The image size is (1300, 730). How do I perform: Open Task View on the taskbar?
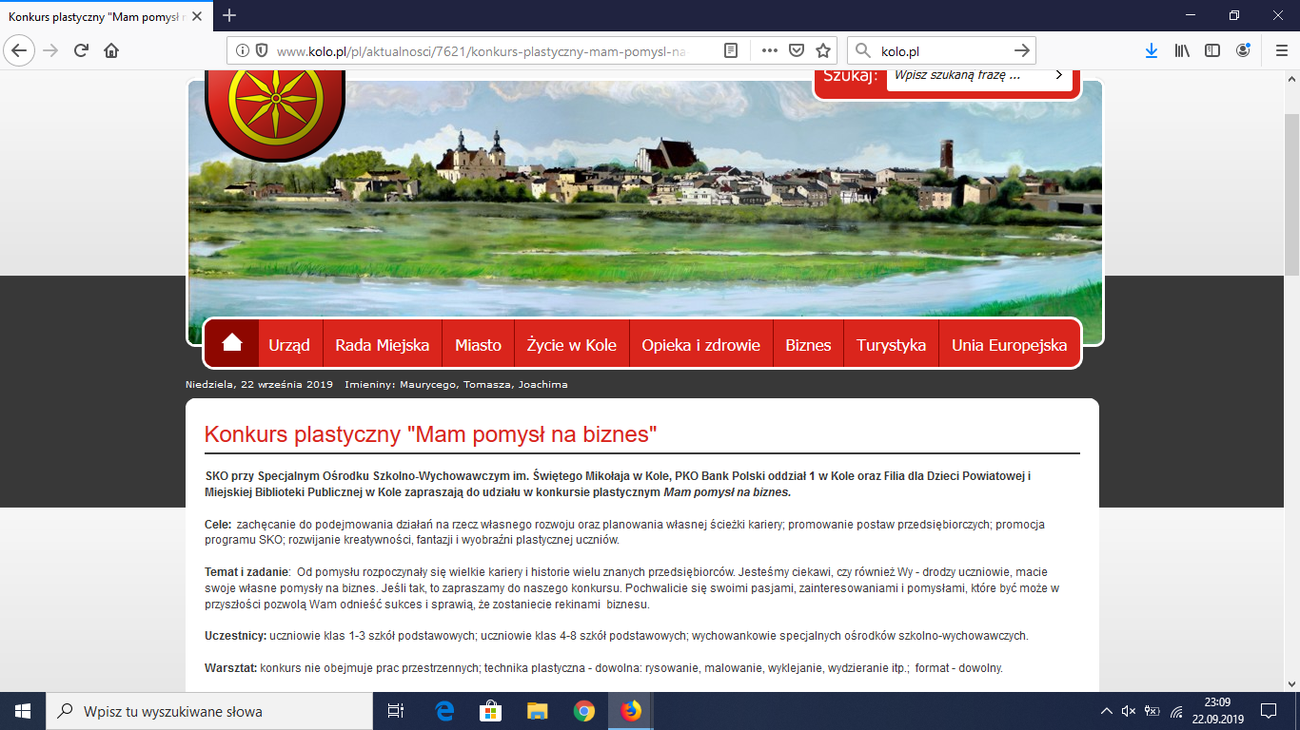396,711
